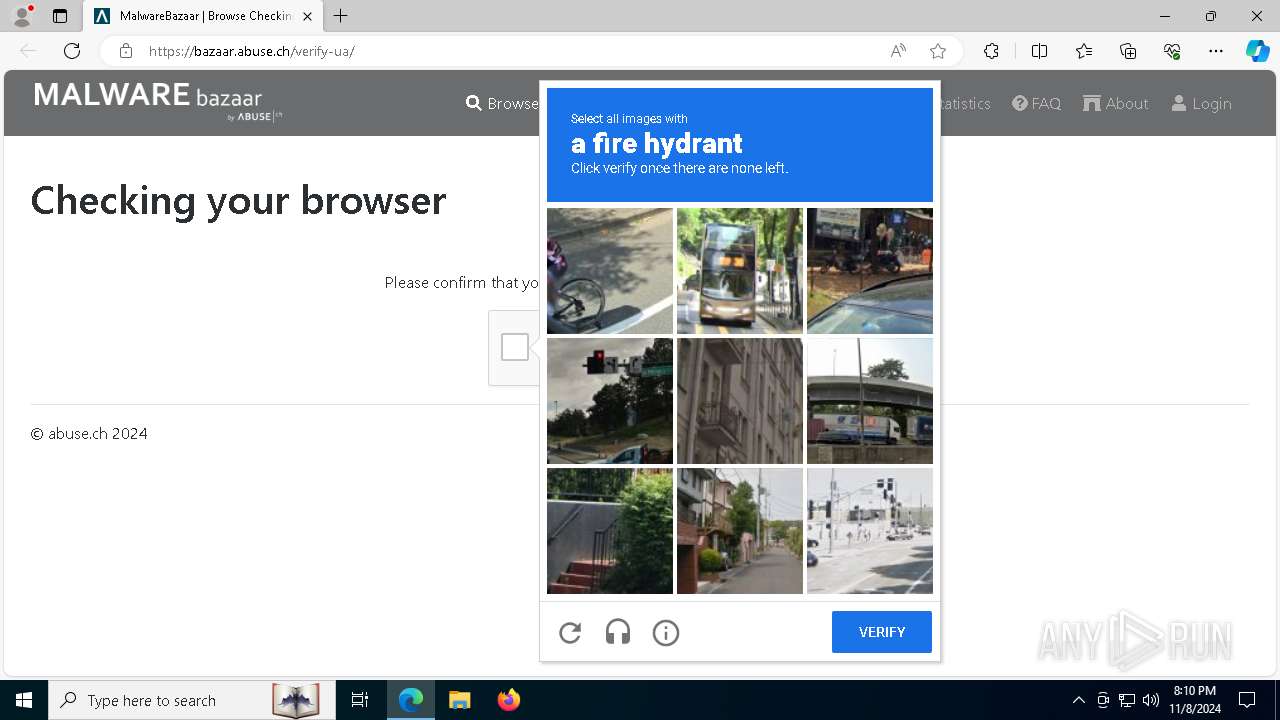The width and height of the screenshot is (1280, 720).
Task: Open the network tray icon
Action: [x=1127, y=700]
